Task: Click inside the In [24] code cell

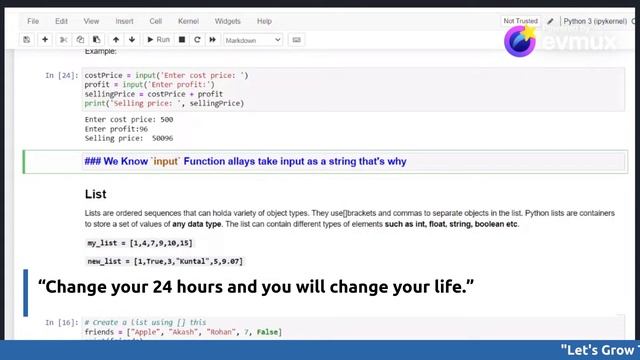Action: tap(353, 89)
